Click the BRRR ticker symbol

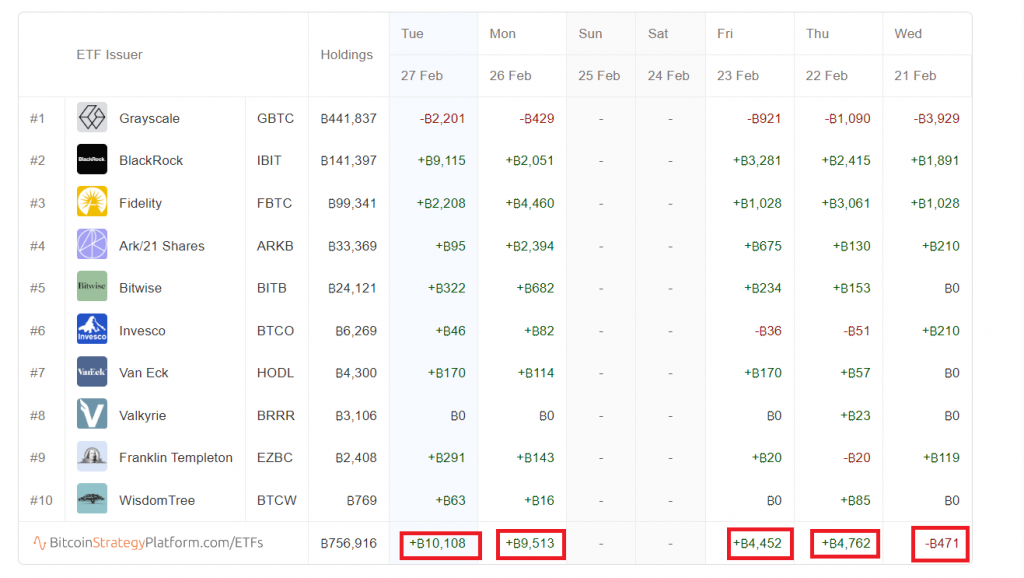[276, 416]
